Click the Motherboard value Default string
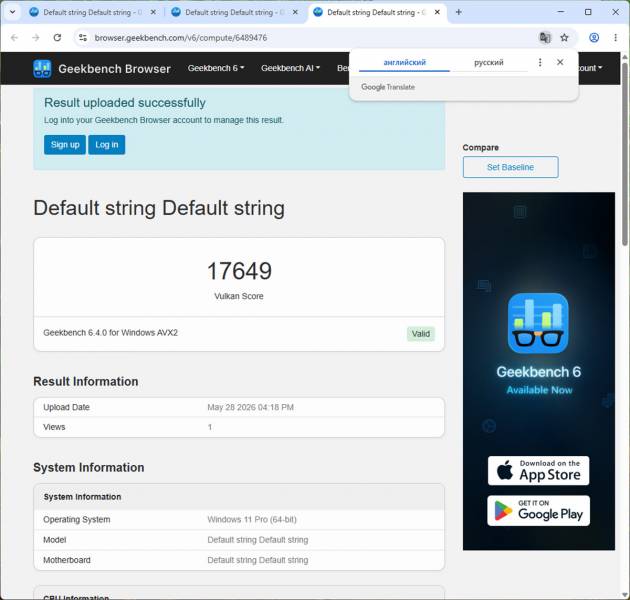 coord(258,560)
